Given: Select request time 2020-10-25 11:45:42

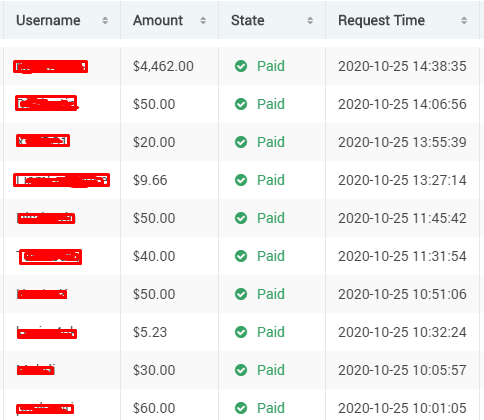Looking at the screenshot, I should coord(402,218).
